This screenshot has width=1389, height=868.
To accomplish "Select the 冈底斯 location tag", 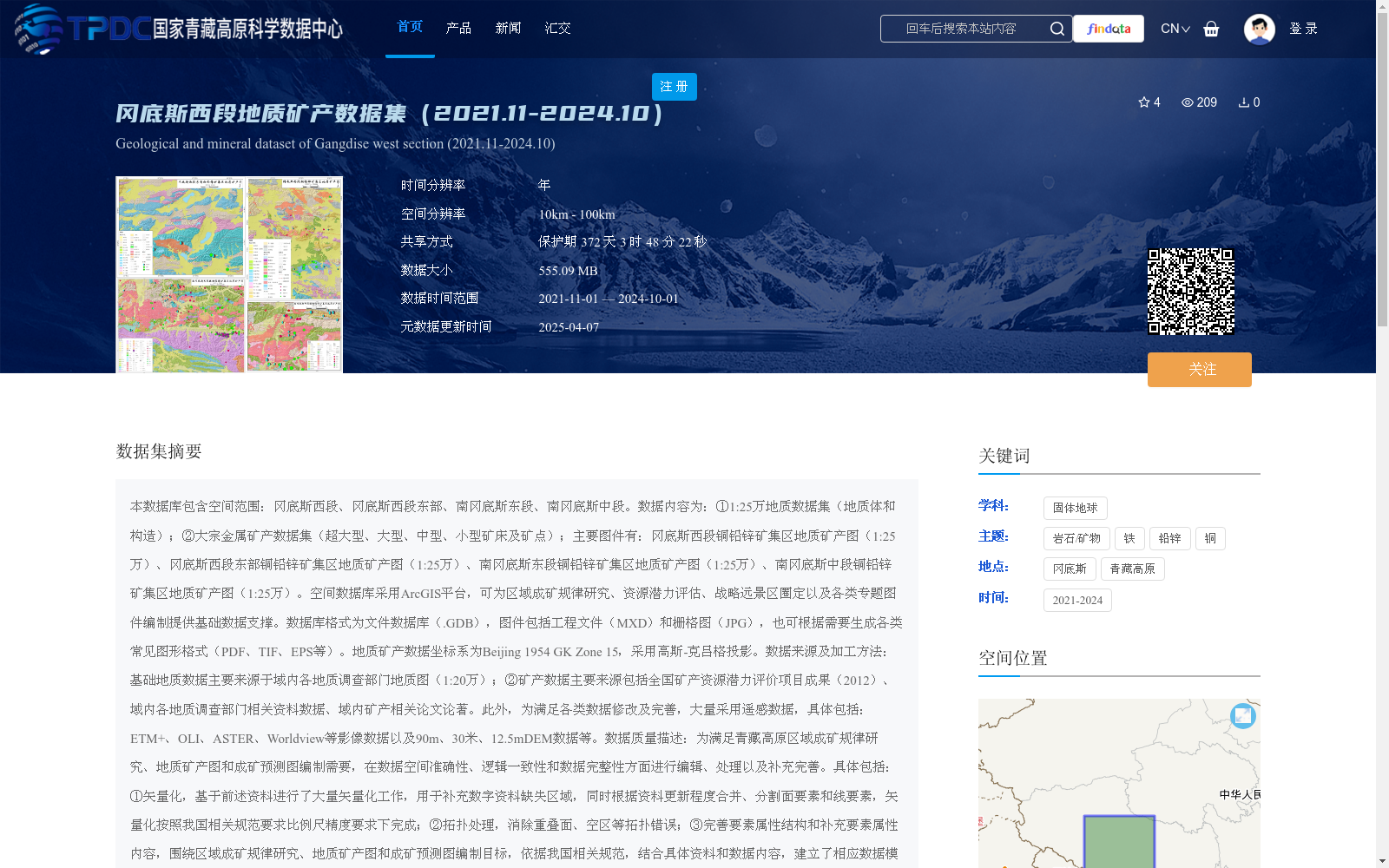I will [1070, 569].
